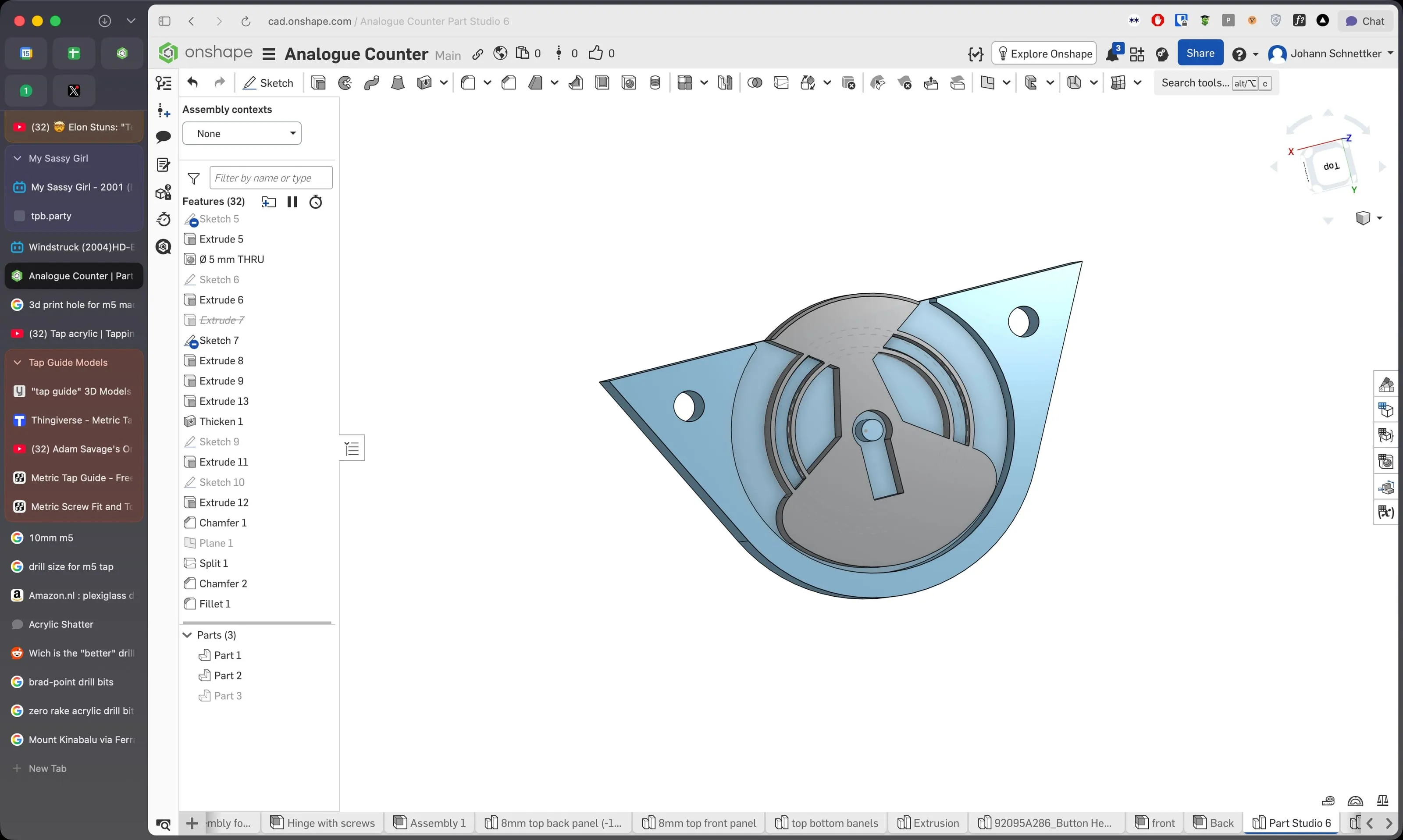Open Mass properties scale icon

click(x=1383, y=801)
